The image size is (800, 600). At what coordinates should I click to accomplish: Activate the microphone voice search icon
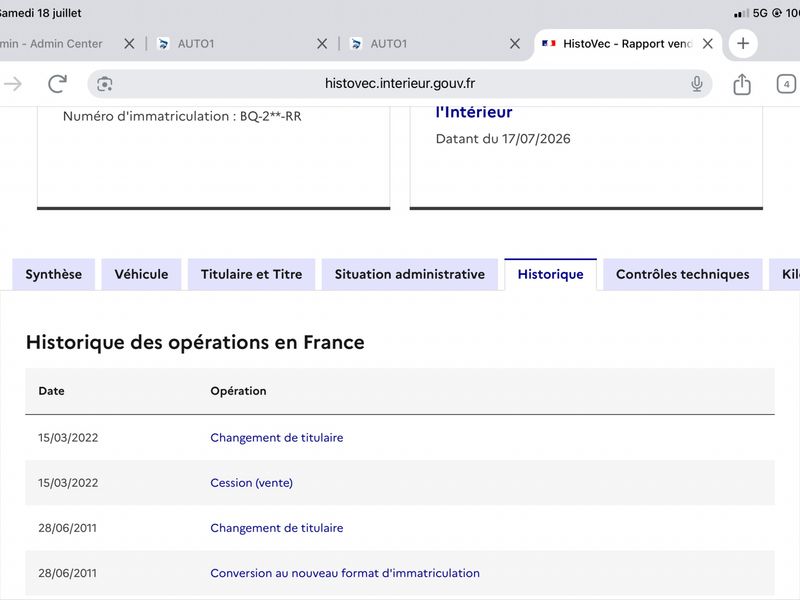pyautogui.click(x=696, y=84)
